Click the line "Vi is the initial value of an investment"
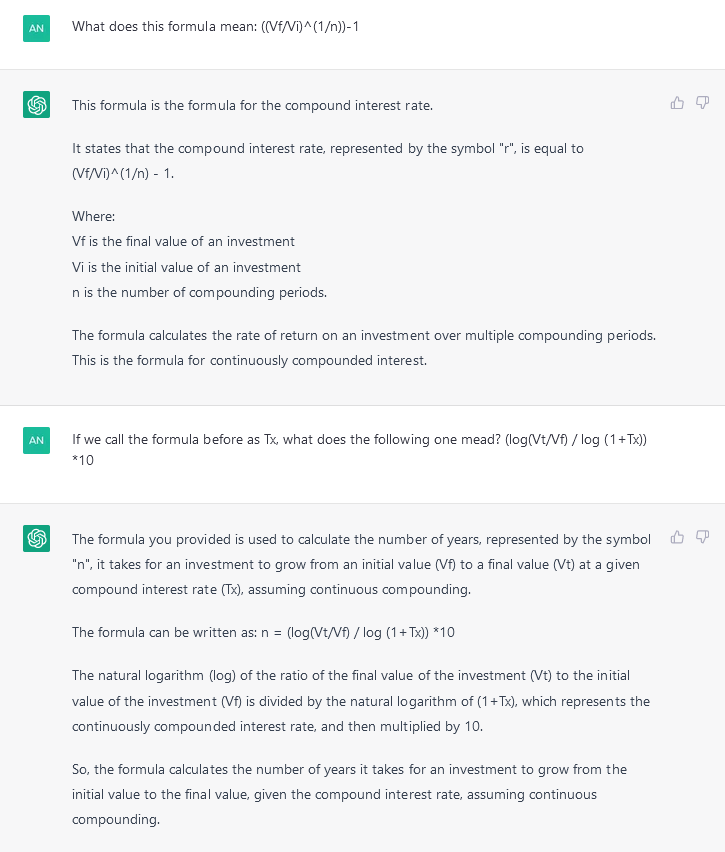Screen dimensions: 725x852 pos(186,267)
